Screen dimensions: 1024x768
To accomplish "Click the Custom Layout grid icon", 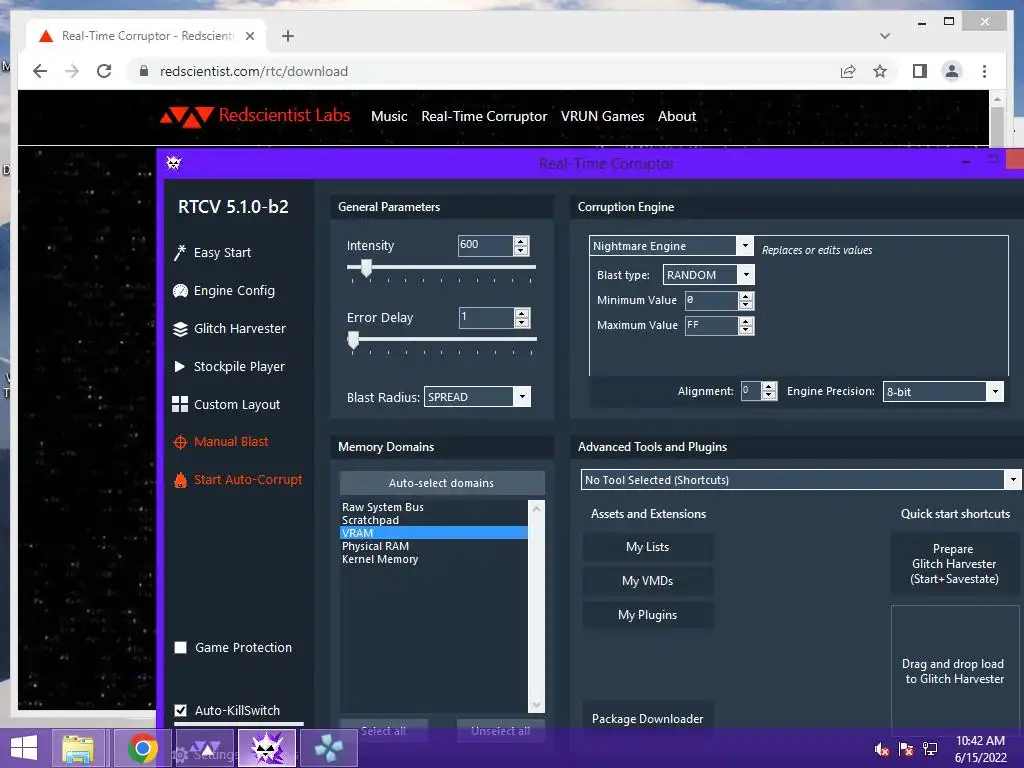I will click(x=180, y=404).
